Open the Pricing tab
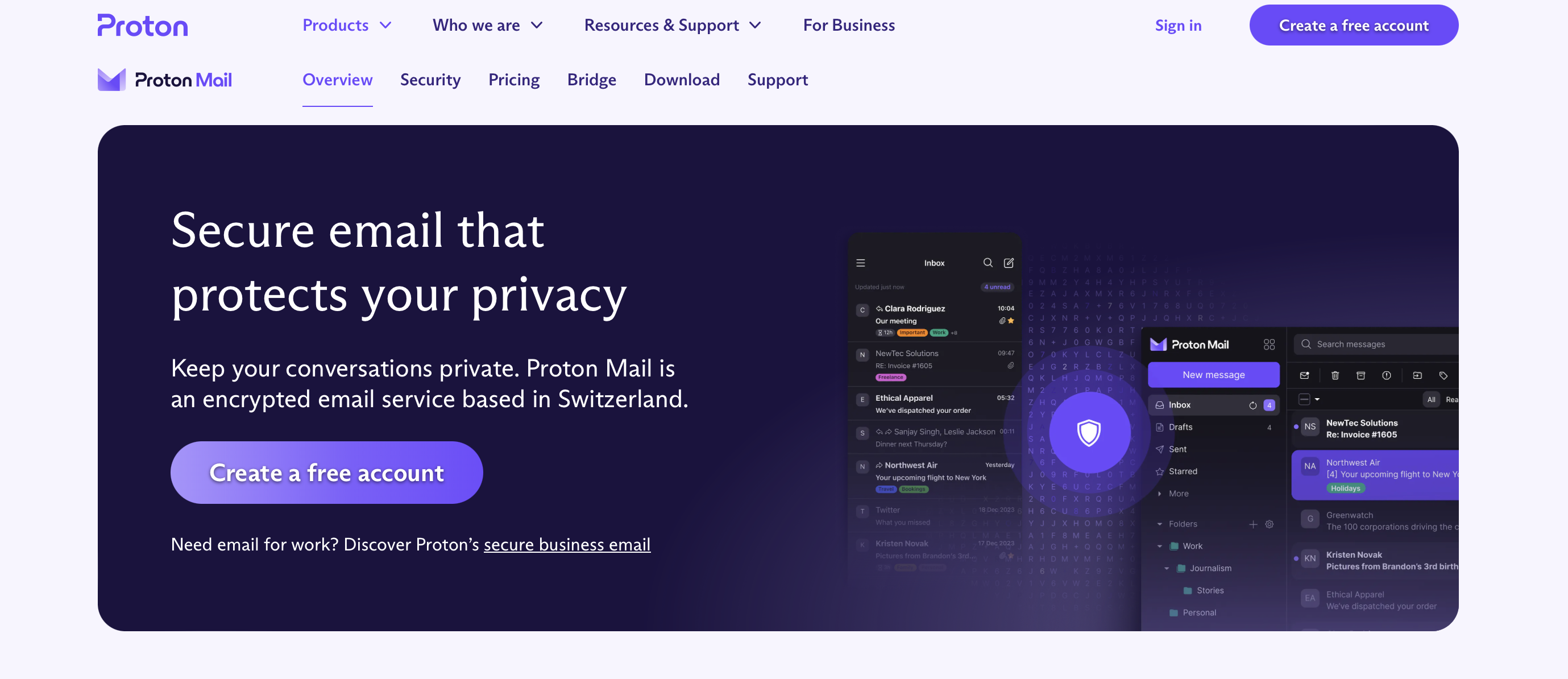Image resolution: width=1568 pixels, height=679 pixels. coord(514,80)
